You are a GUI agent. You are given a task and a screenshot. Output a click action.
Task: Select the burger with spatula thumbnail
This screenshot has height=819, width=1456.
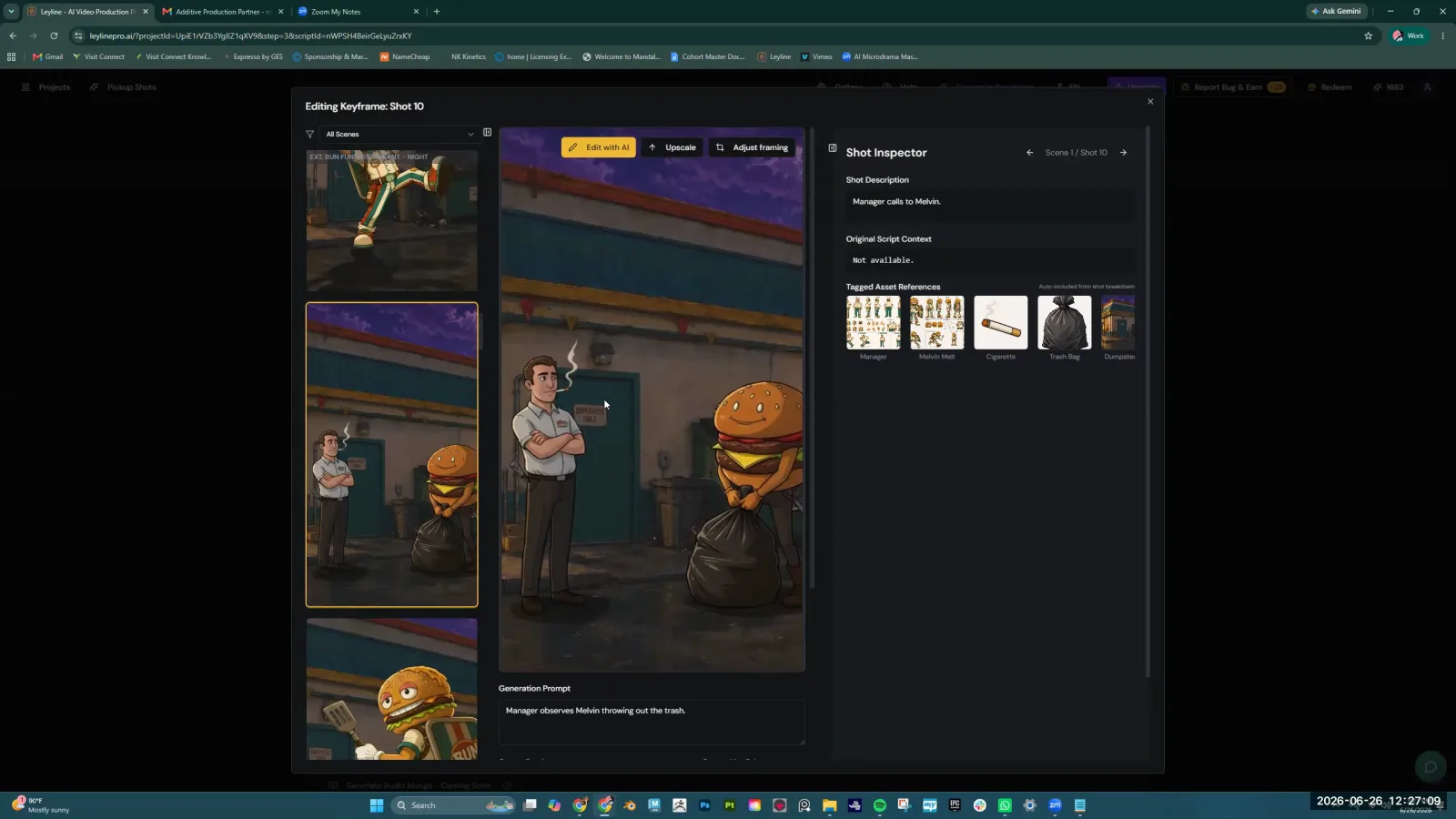(391, 689)
